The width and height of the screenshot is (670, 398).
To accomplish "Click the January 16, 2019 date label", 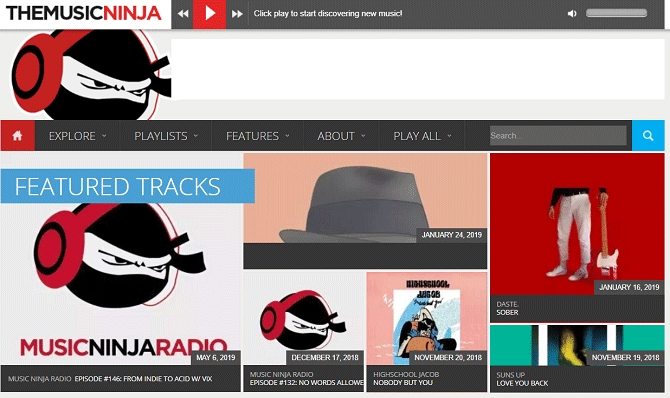I will pos(629,287).
